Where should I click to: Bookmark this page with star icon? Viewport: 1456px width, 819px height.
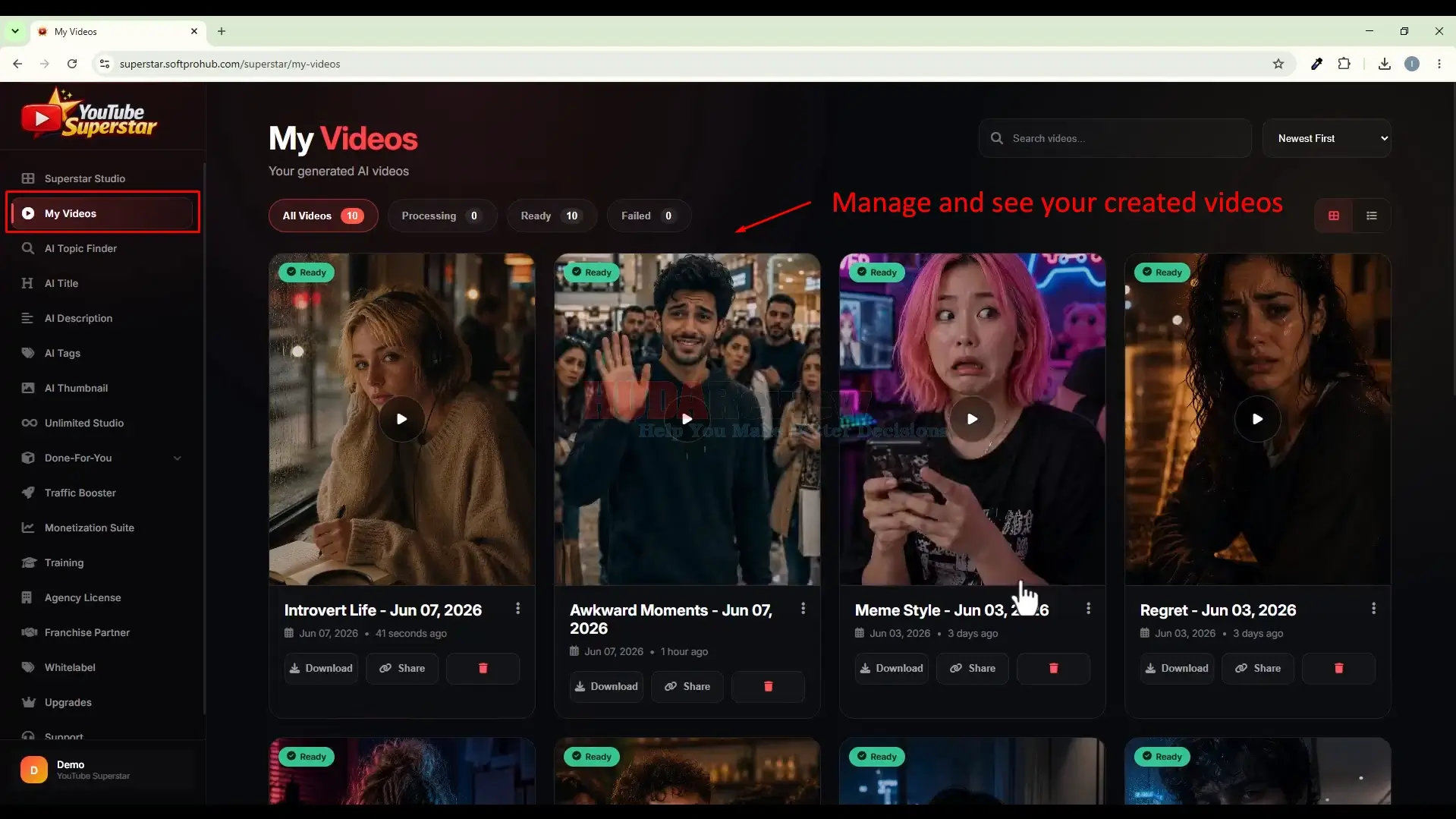click(x=1278, y=64)
